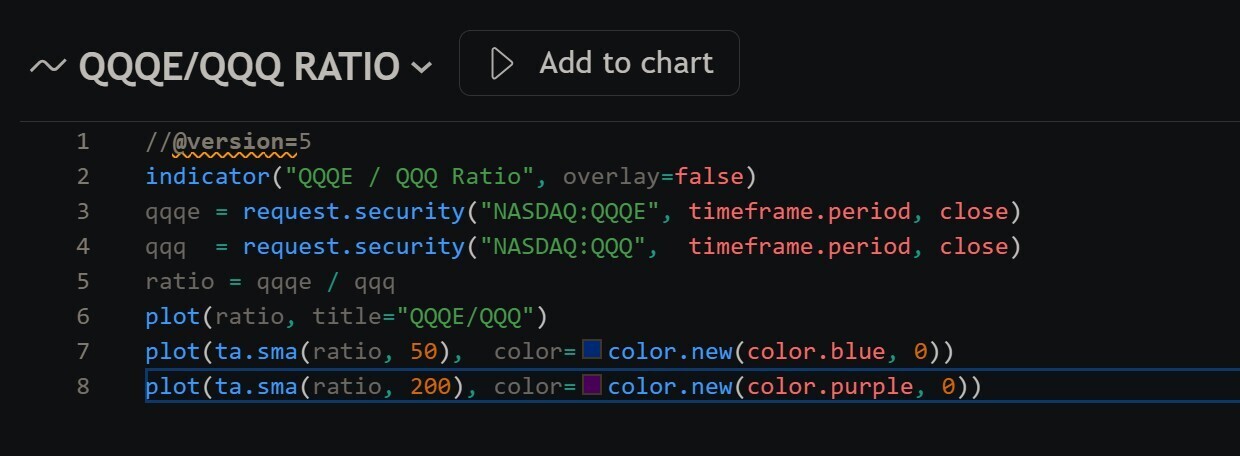Expand the chevron next to QQQE/QQQ RATIO

[x=422, y=68]
